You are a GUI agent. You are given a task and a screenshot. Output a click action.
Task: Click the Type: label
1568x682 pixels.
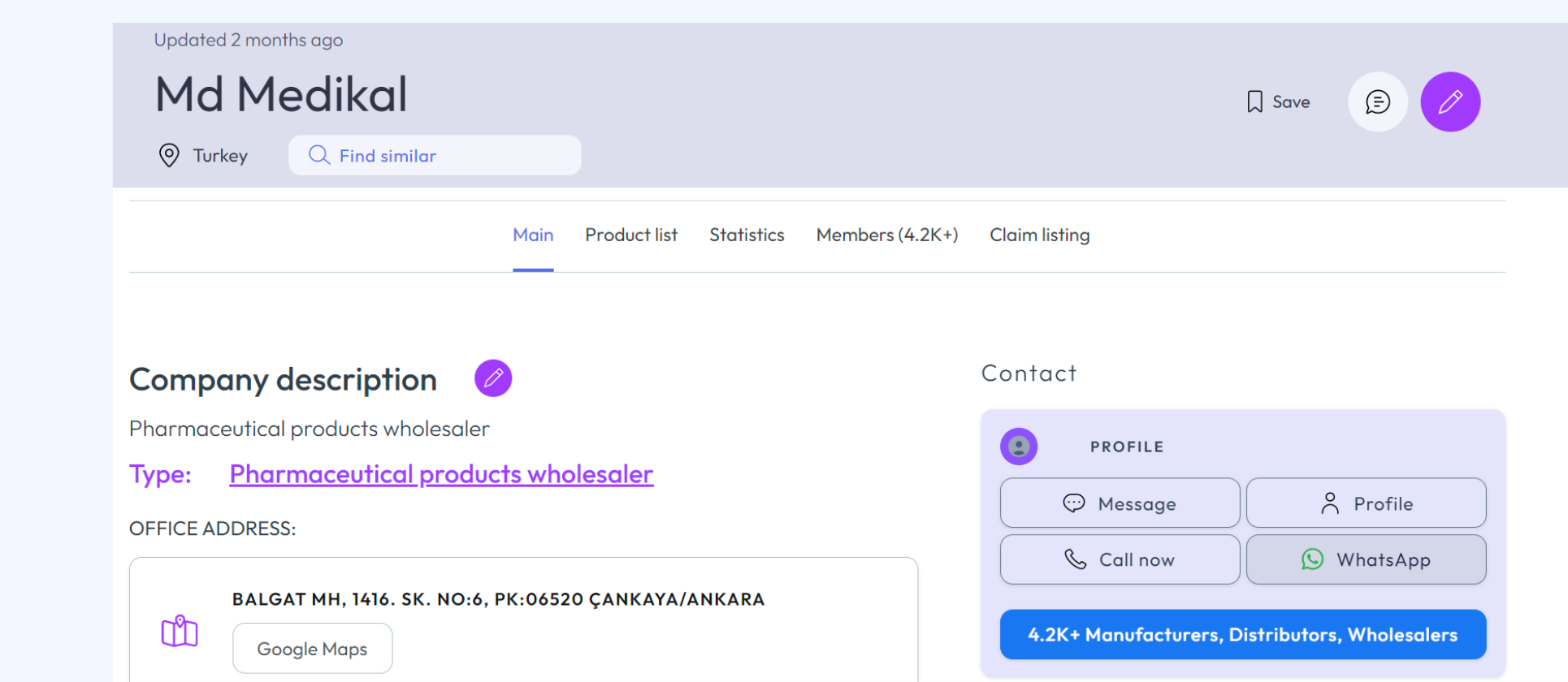tap(160, 474)
